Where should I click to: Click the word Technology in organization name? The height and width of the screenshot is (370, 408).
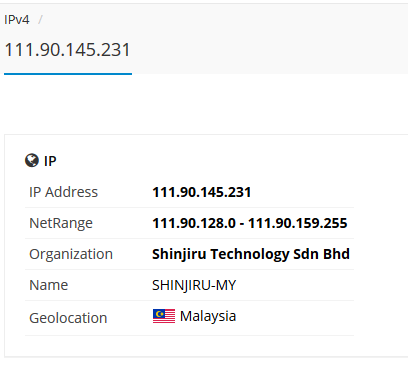click(250, 254)
